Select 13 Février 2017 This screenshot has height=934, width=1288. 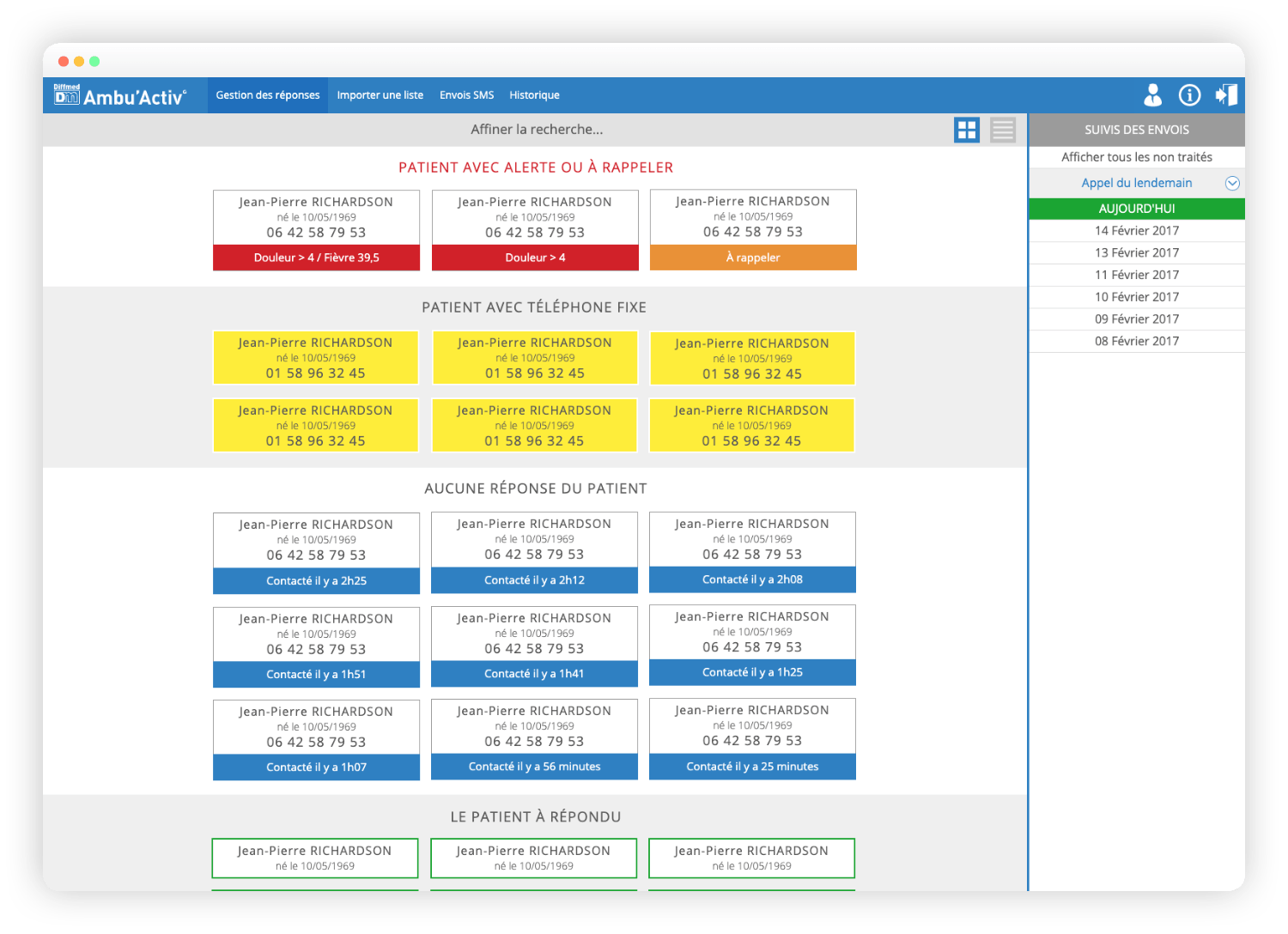pyautogui.click(x=1137, y=253)
